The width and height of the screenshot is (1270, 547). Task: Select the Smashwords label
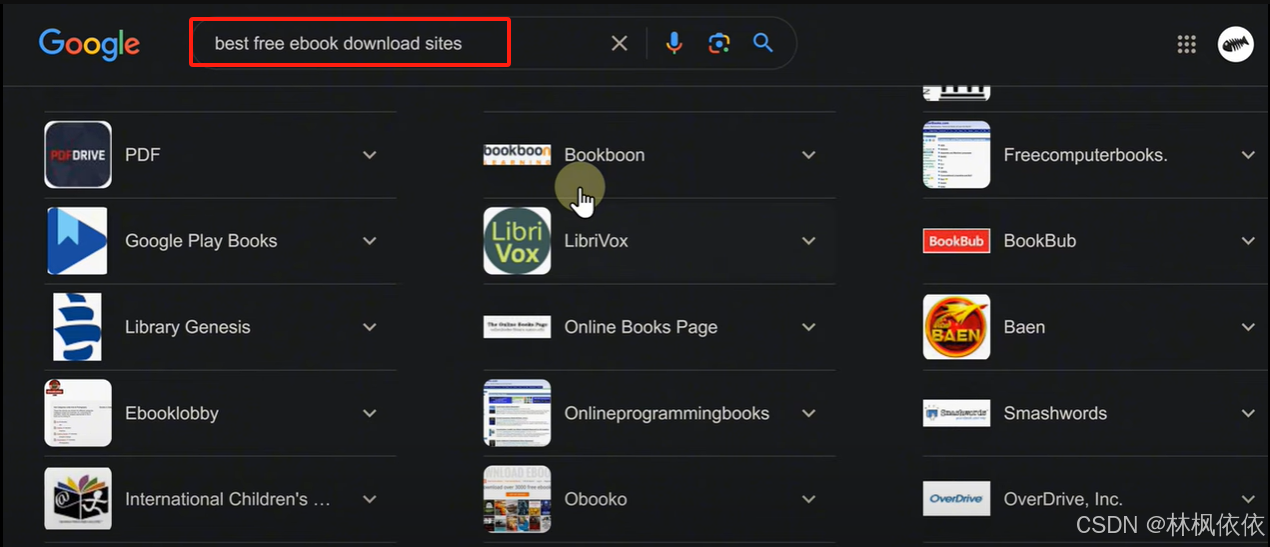[x=1055, y=413]
